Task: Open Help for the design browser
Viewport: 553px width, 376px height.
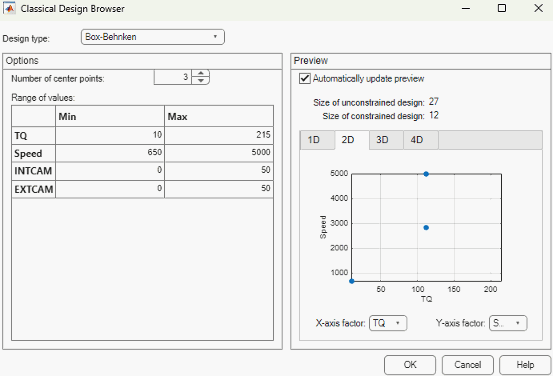Action: click(x=525, y=365)
